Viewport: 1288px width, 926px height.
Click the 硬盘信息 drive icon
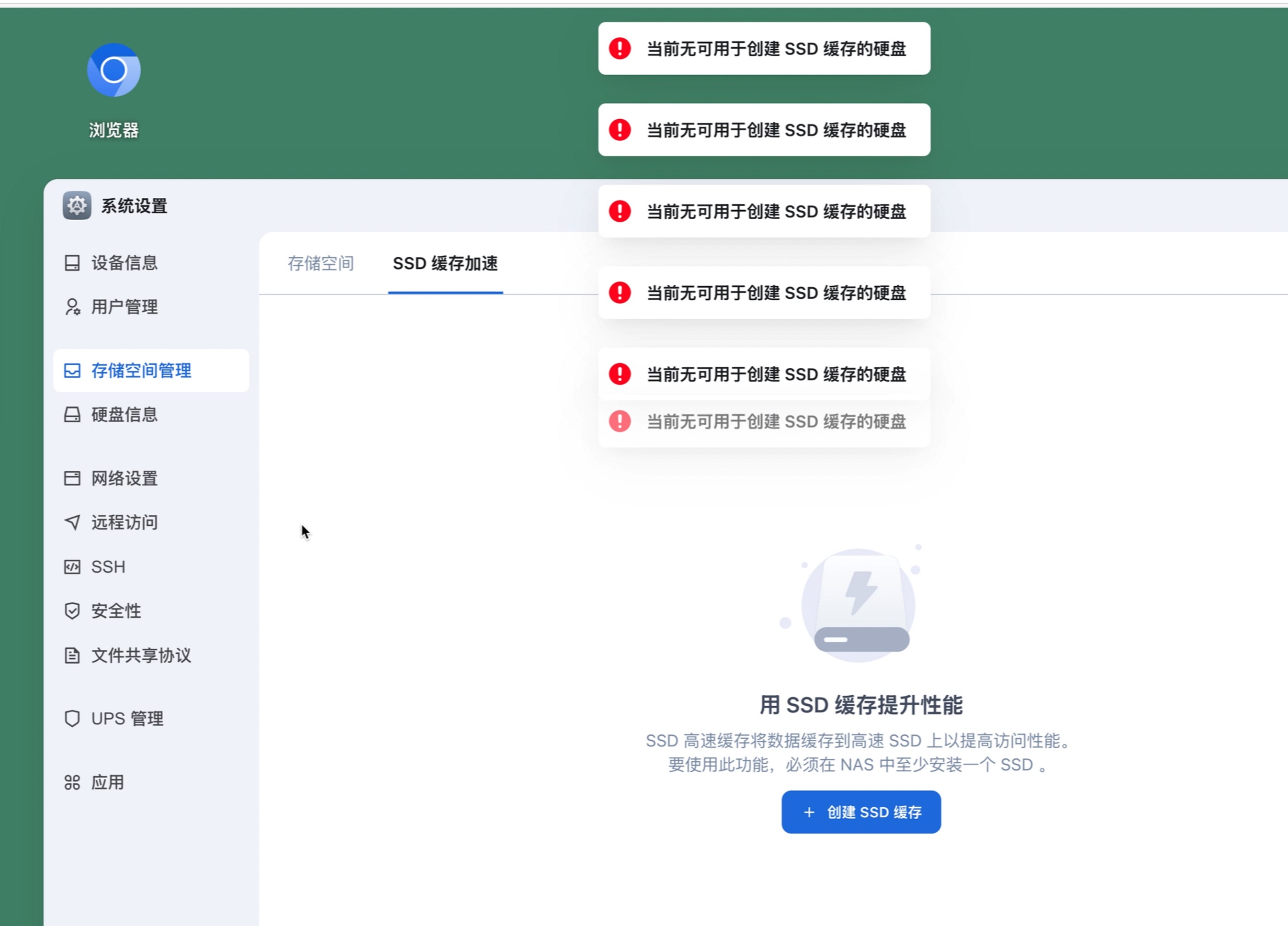click(72, 415)
